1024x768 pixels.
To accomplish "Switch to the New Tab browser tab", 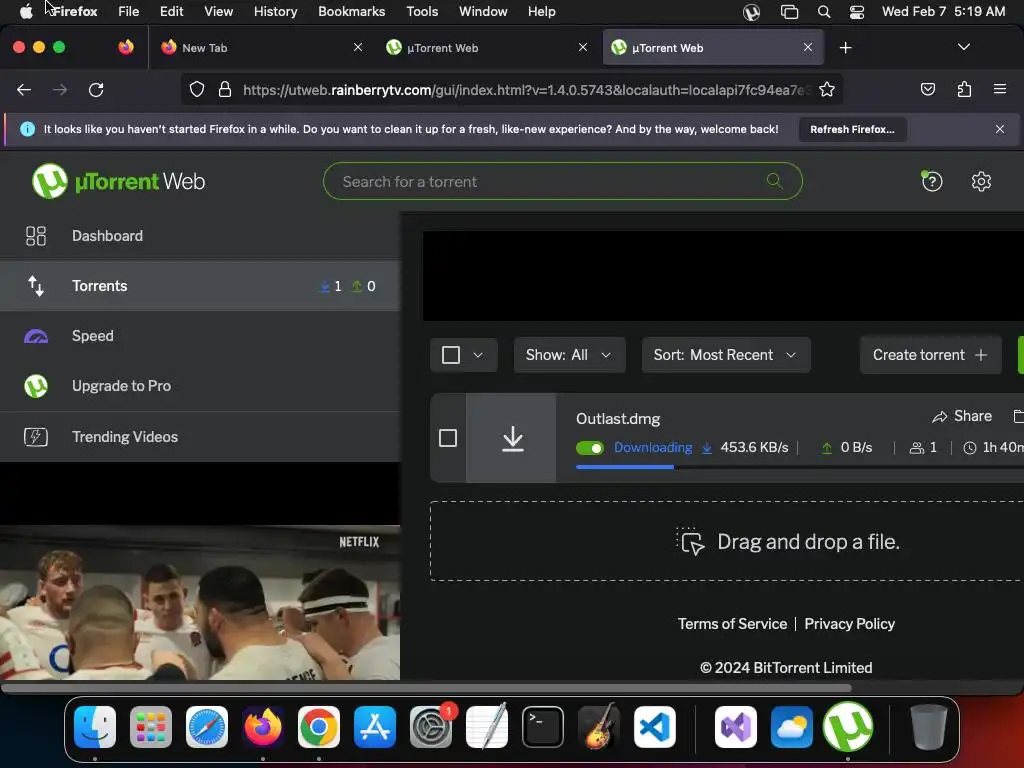I will coord(263,48).
